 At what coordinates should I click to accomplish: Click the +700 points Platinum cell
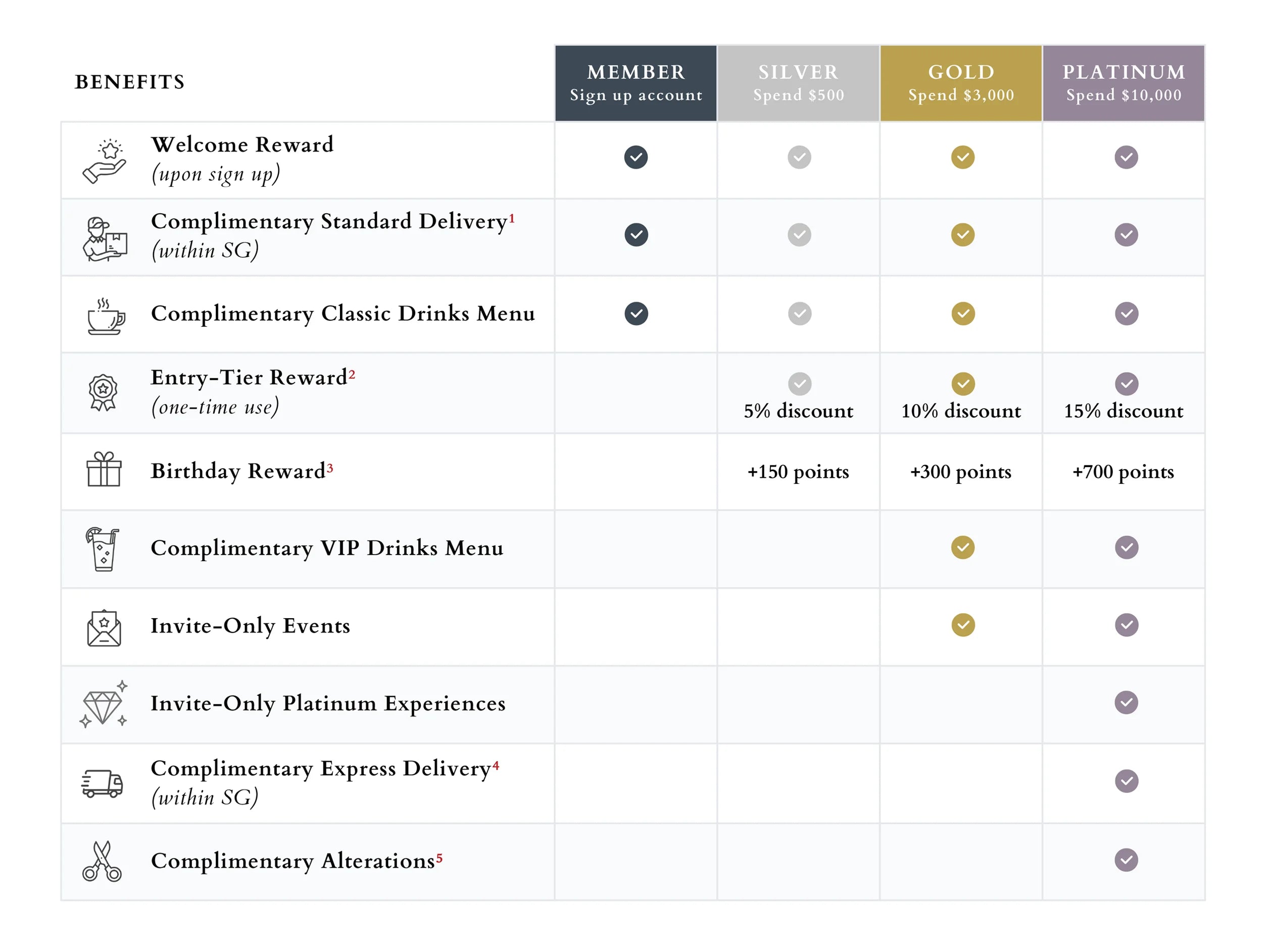click(x=1123, y=472)
